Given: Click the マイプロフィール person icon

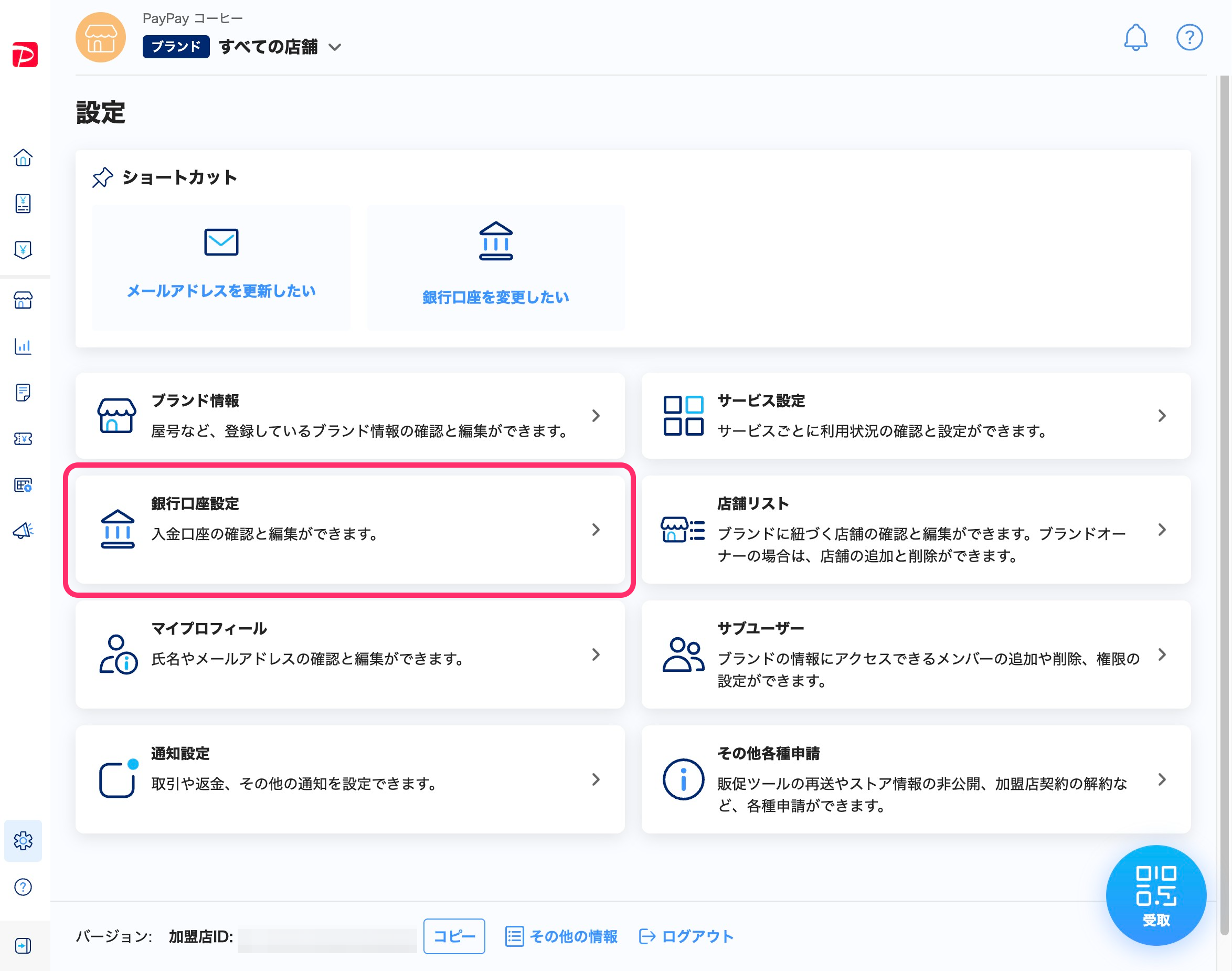Looking at the screenshot, I should click(118, 655).
